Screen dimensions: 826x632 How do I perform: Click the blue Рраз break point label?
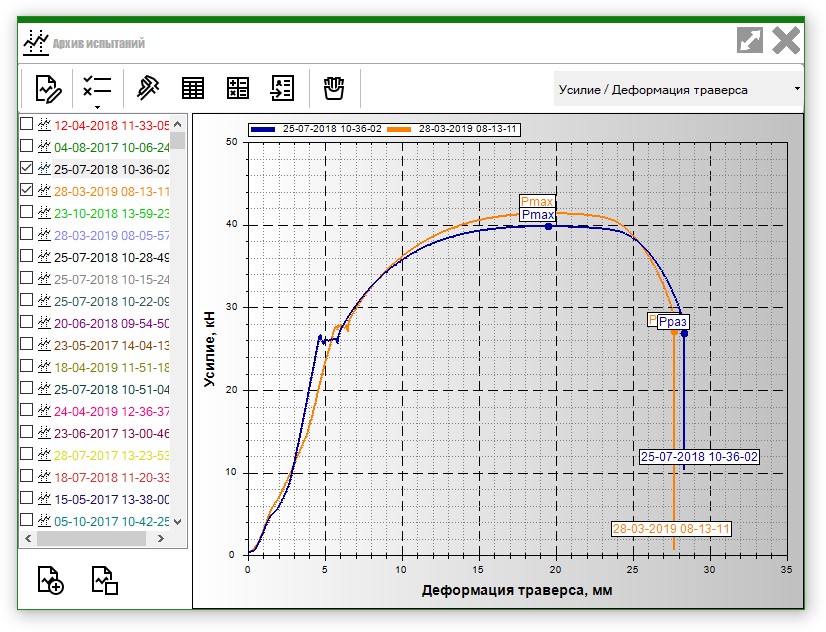(x=673, y=321)
